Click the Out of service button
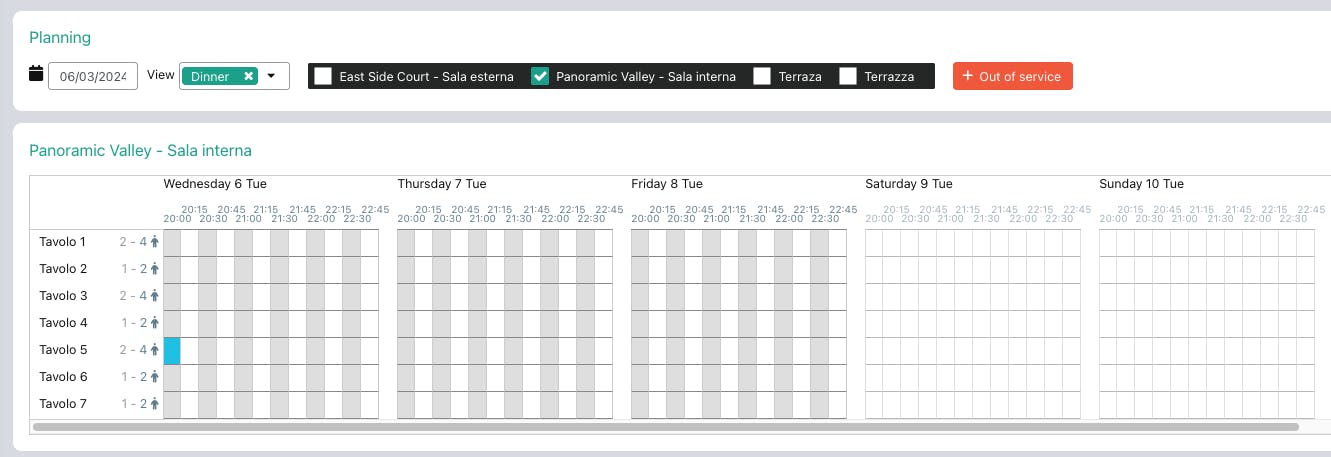This screenshot has height=457, width=1331. pos(1012,76)
